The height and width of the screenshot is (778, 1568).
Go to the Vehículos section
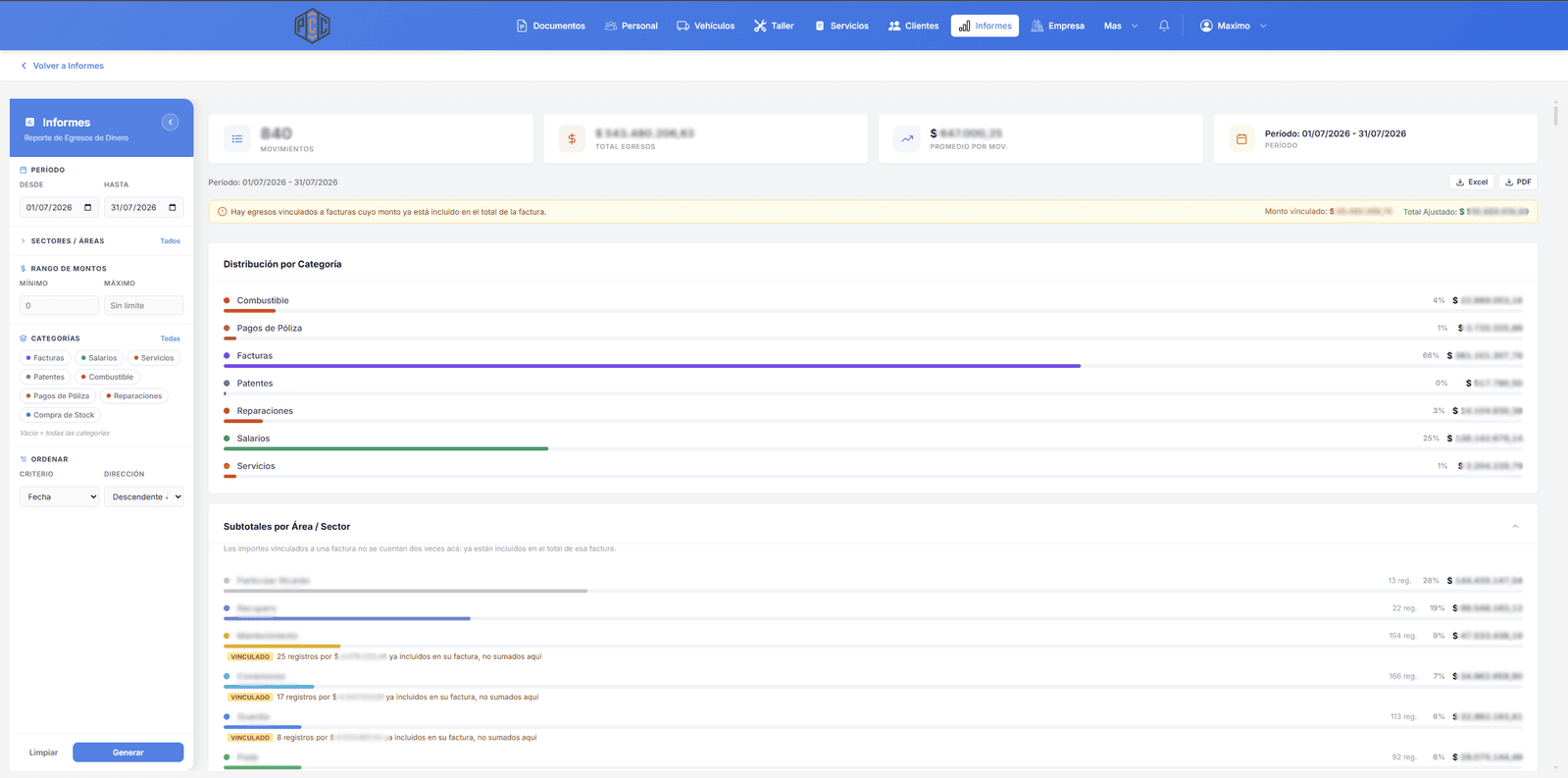tap(706, 26)
